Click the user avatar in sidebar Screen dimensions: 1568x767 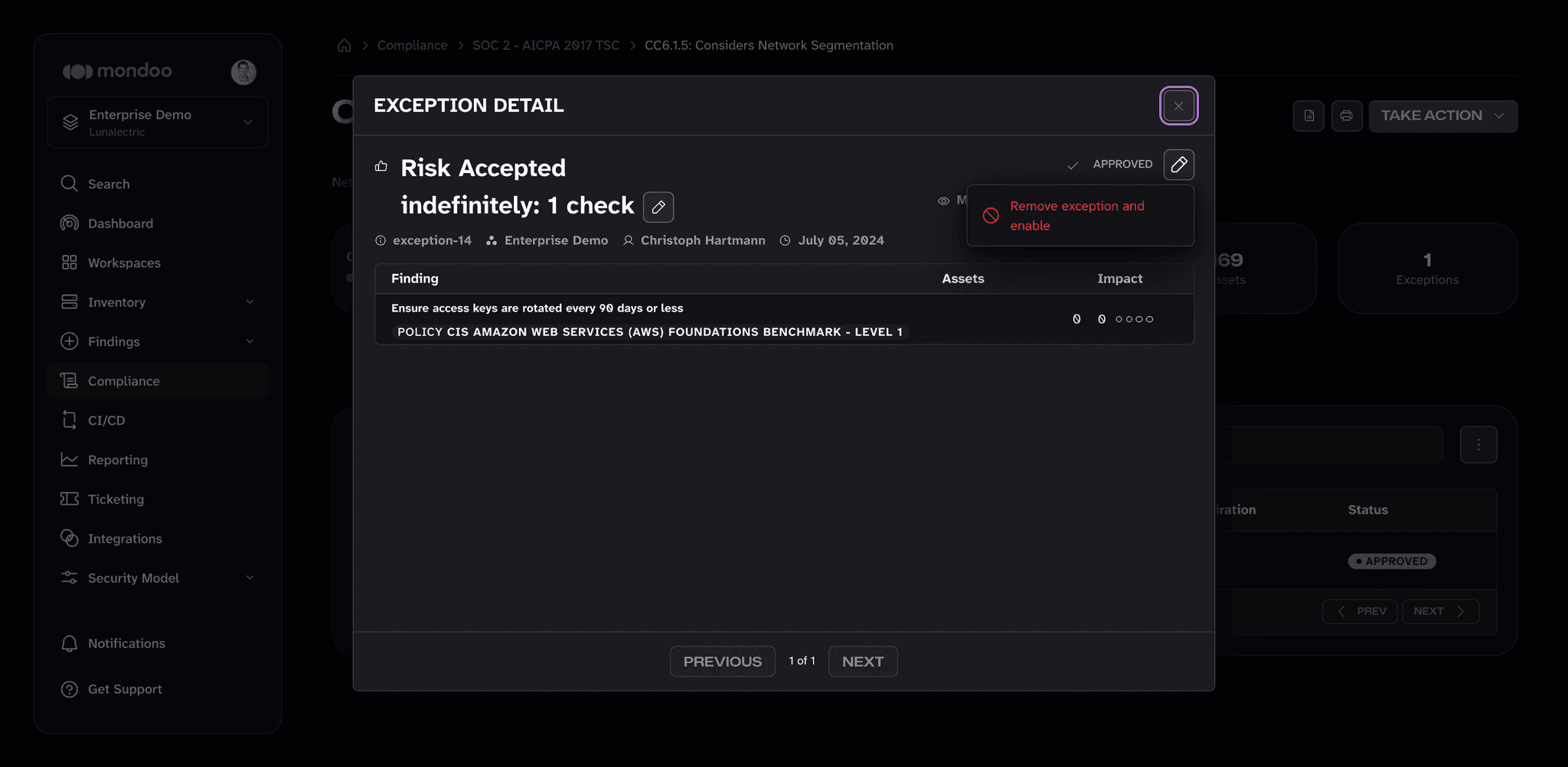[243, 72]
